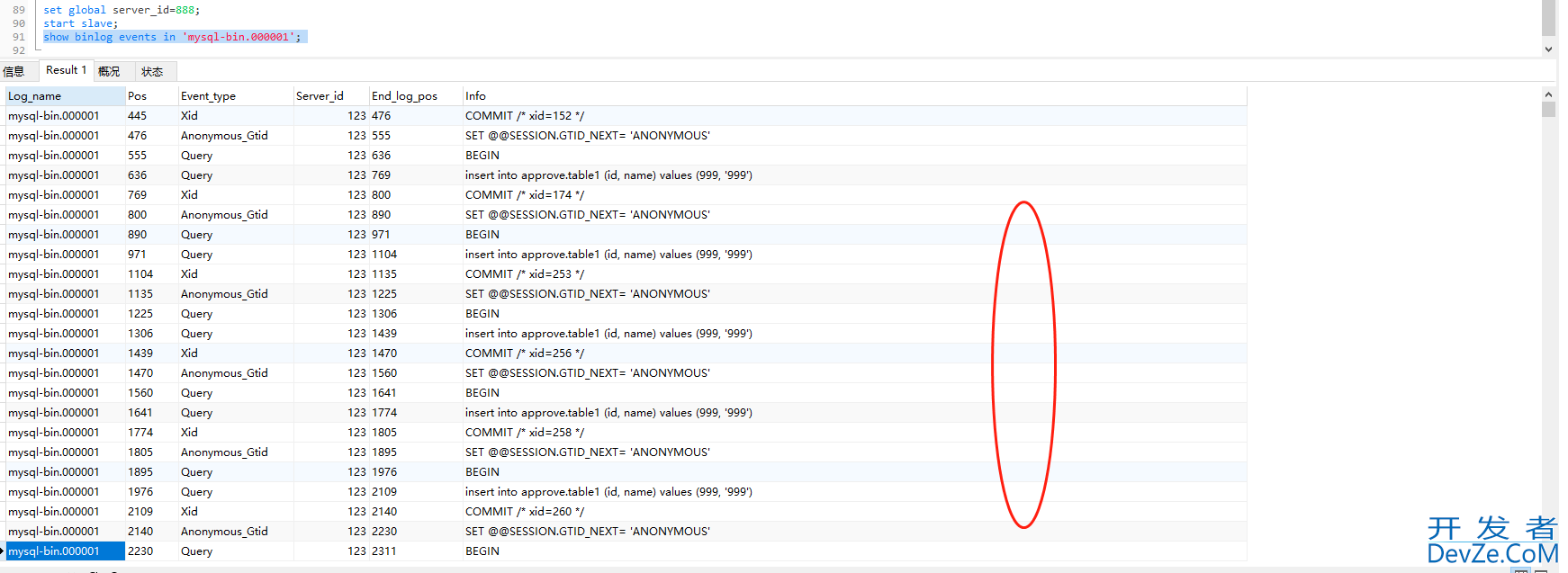
Task: Open the 概况 tab
Action: click(x=109, y=71)
